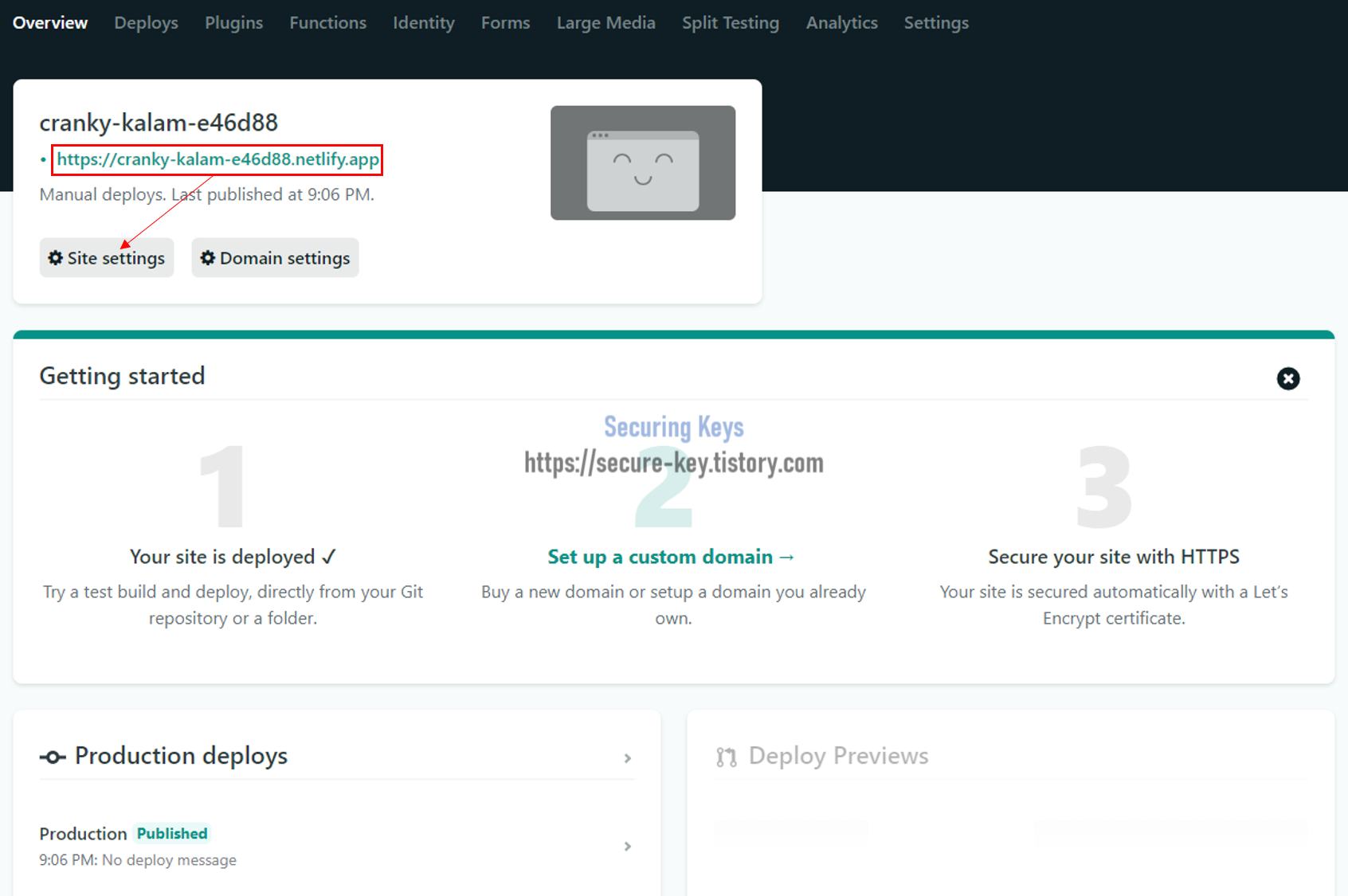Select the Deploy Previews heading
This screenshot has height=896, width=1348.
(838, 756)
